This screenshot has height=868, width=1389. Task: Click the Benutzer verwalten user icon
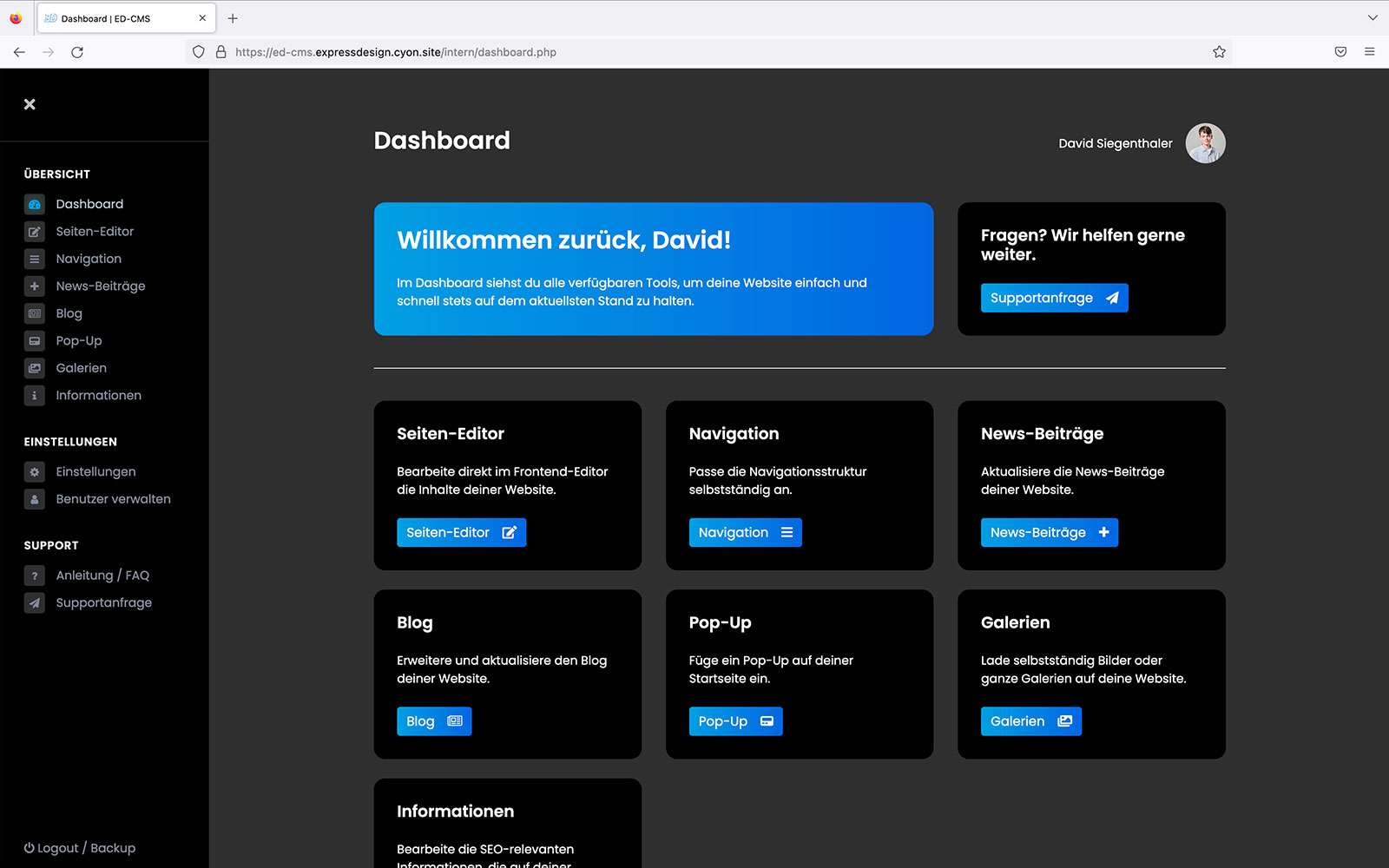pos(35,499)
